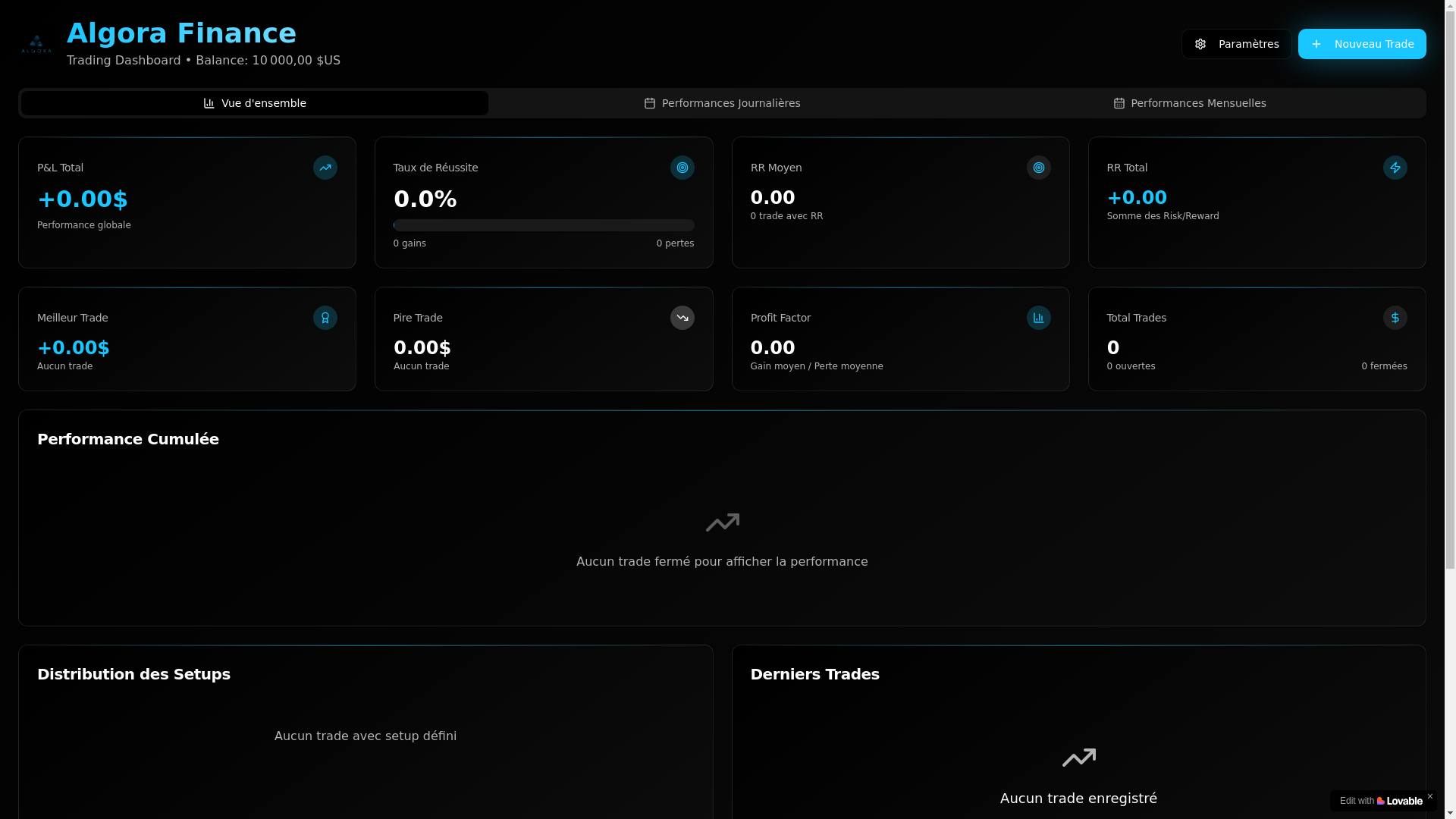Click the RR Total lightning icon
1456x819 pixels.
1395,168
